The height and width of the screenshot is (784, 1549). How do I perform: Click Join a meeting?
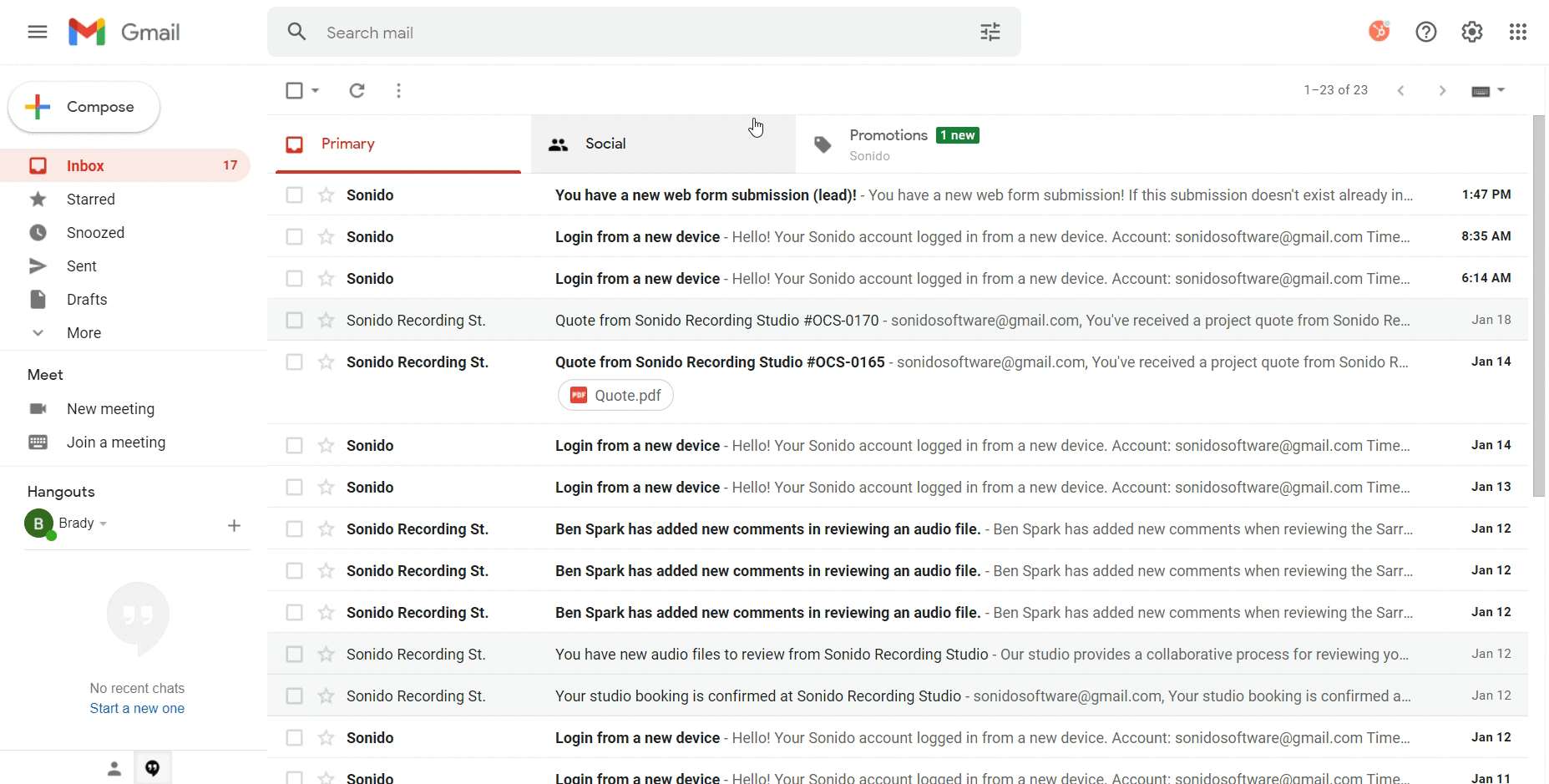116,442
